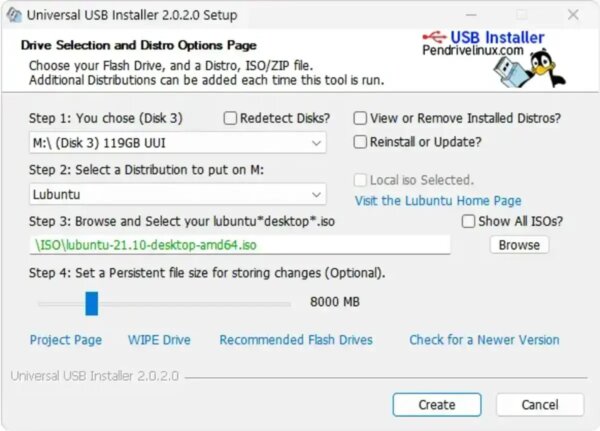Open the Project Page link
600x431 pixels.
tap(66, 340)
